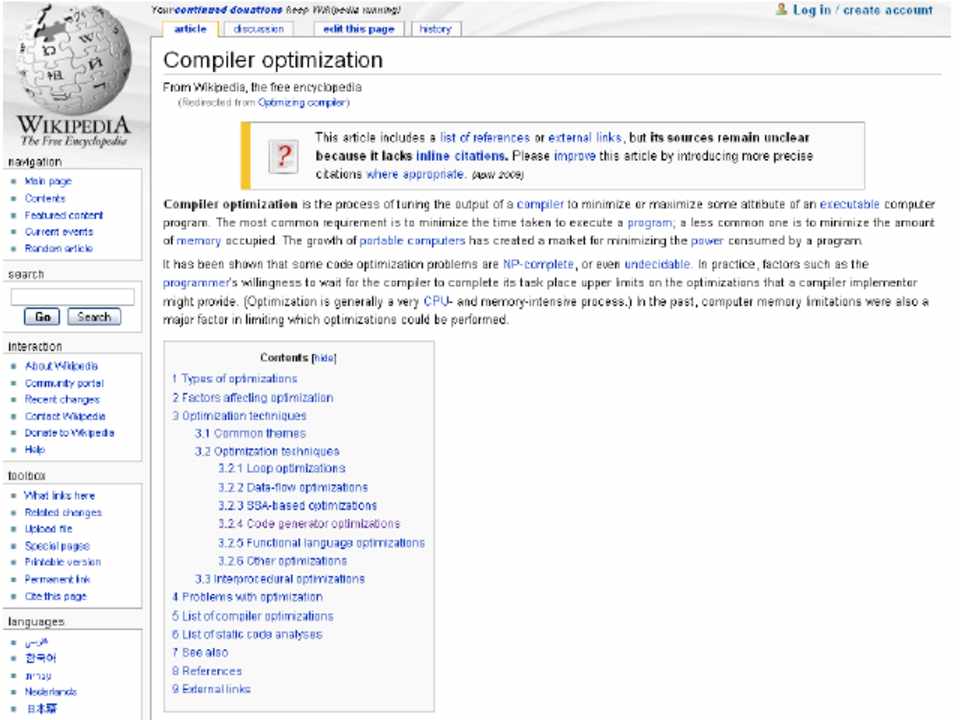Click the Optimizing compiler redirect link
Screen dimensions: 960x720
(302, 102)
